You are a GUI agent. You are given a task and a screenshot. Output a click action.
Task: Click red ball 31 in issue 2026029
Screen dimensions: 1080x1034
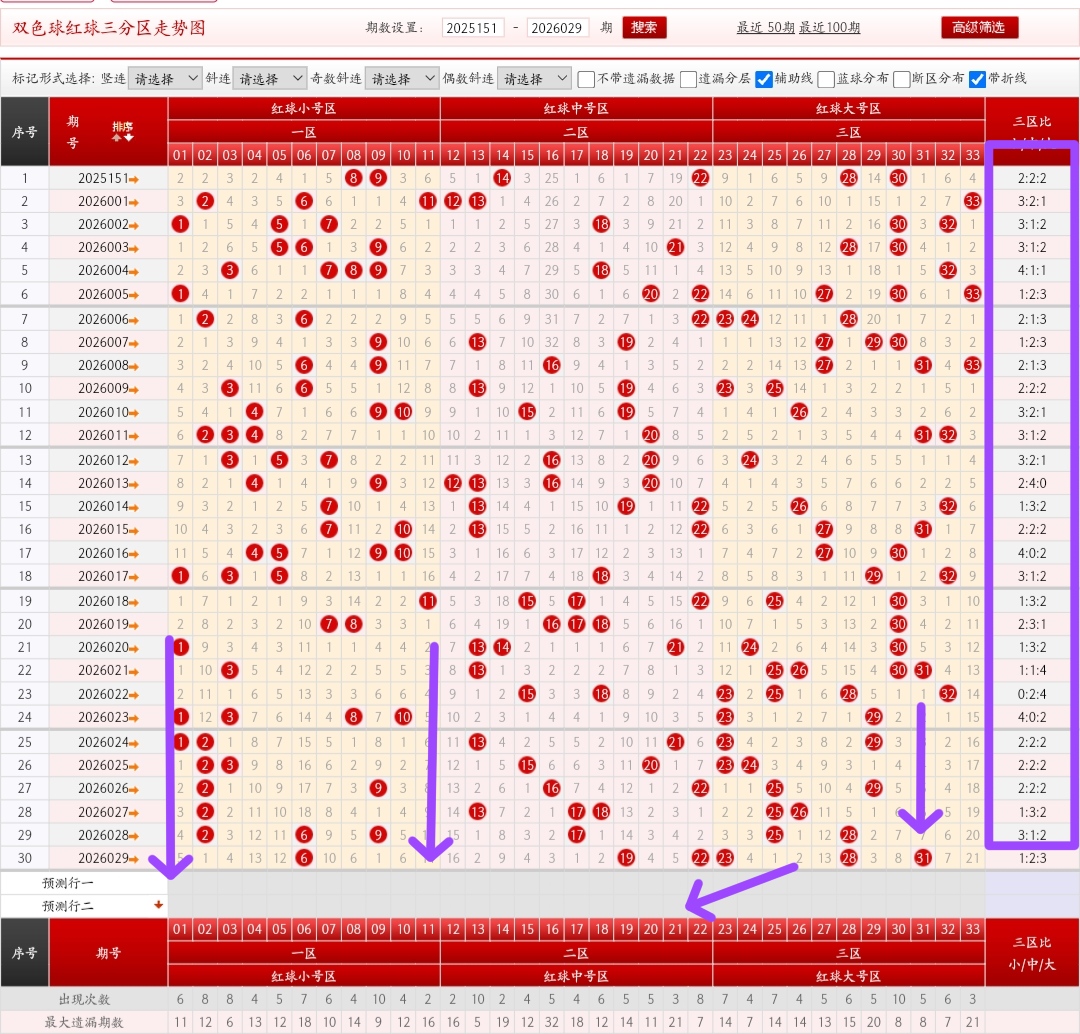(x=923, y=858)
